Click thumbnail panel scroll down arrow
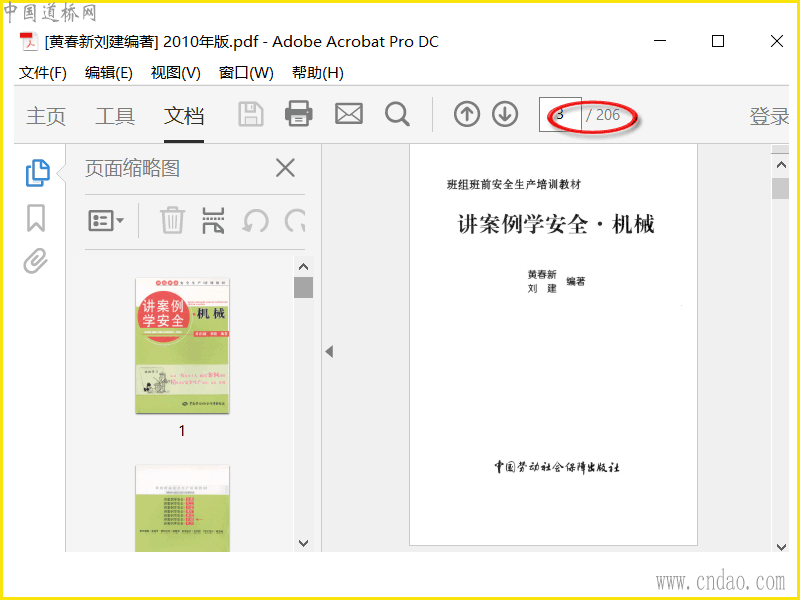This screenshot has height=600, width=800. point(304,543)
